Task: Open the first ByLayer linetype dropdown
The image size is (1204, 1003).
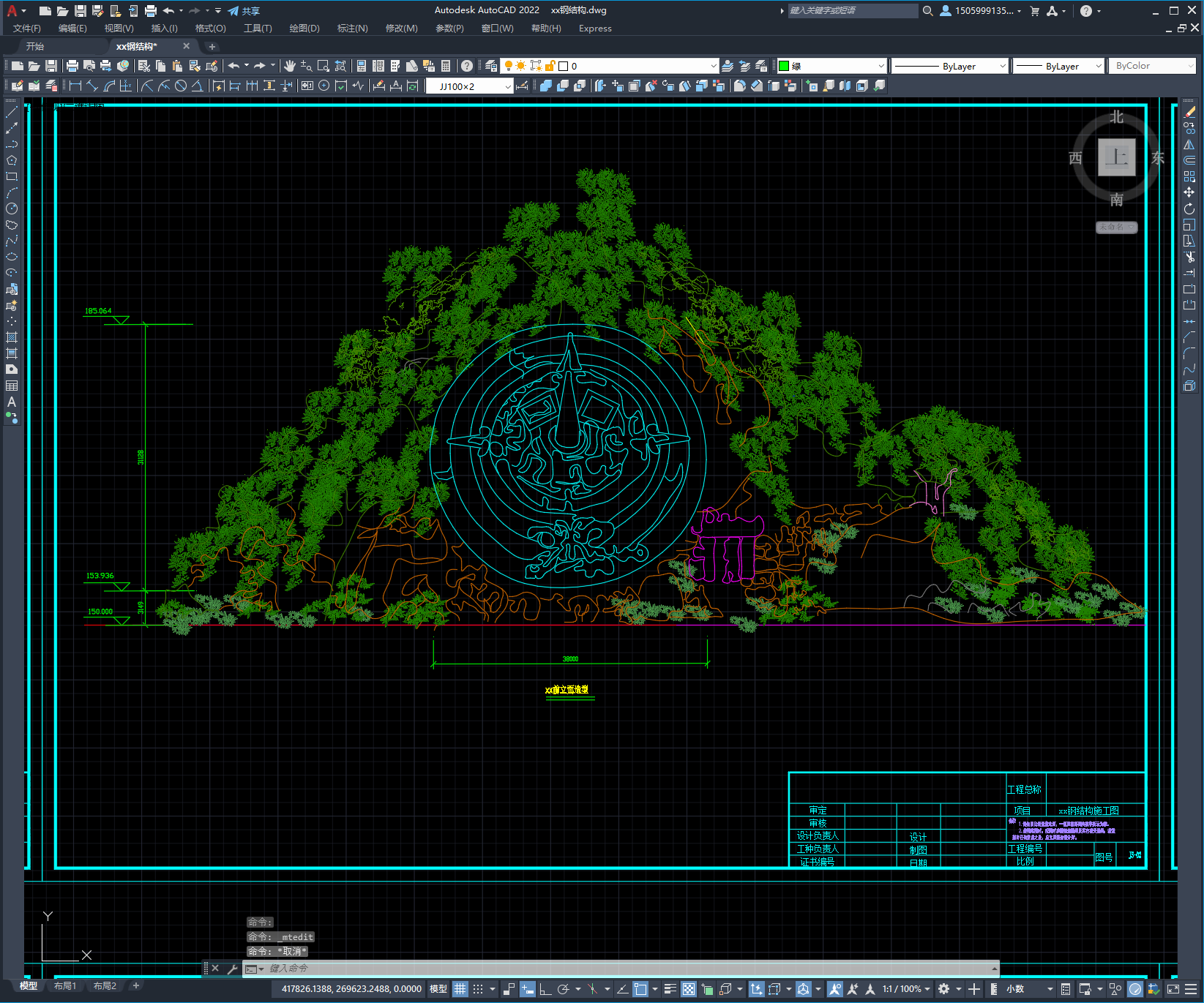Action: pos(950,66)
